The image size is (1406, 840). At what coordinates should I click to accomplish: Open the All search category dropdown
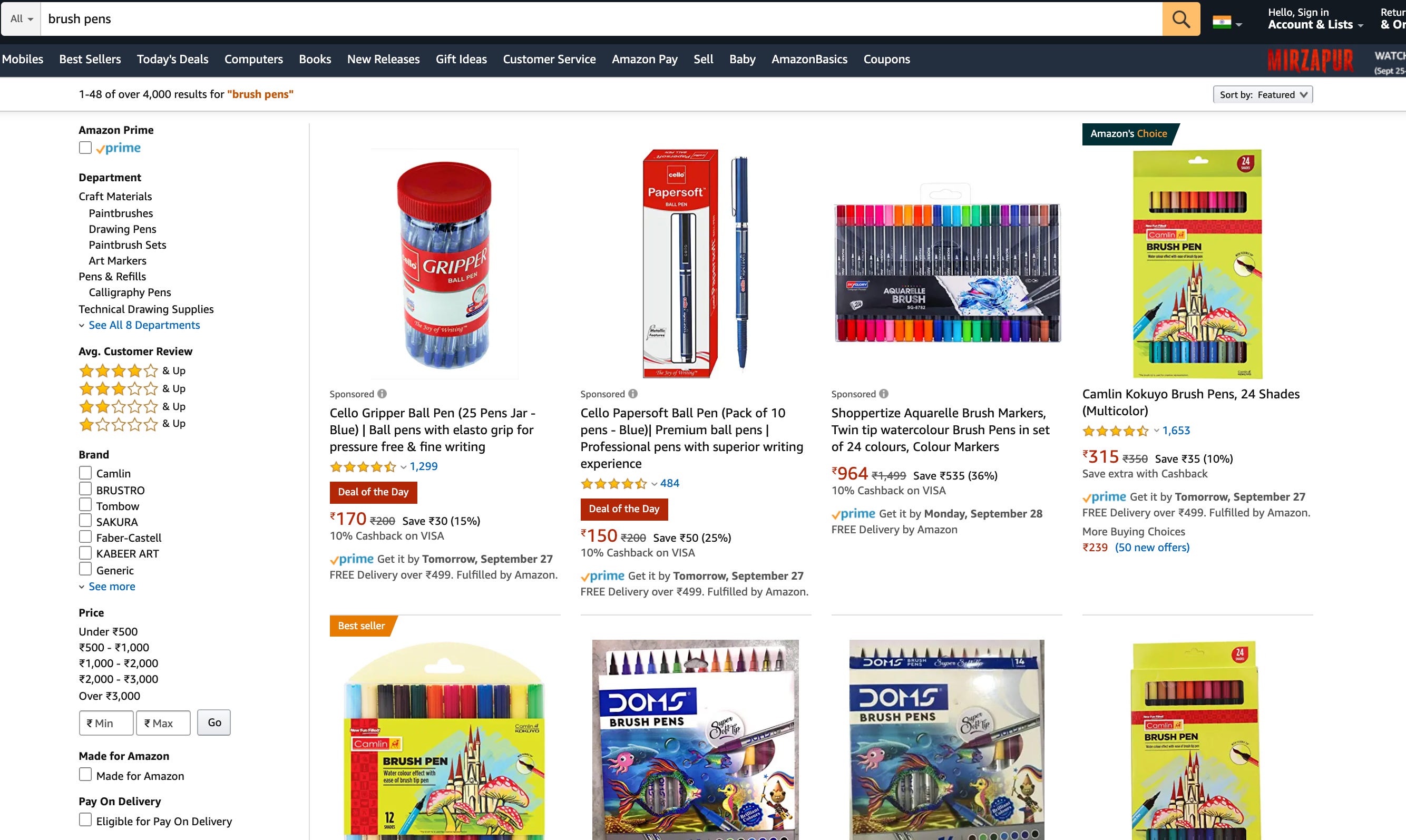22,18
